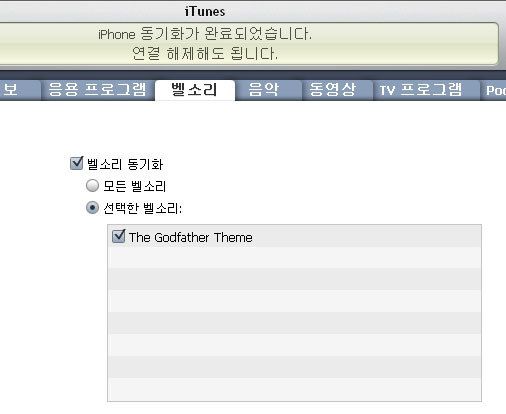Uncheck The Godfather Theme ringtone checkbox
Screen dimensions: 506x414
(x=119, y=236)
